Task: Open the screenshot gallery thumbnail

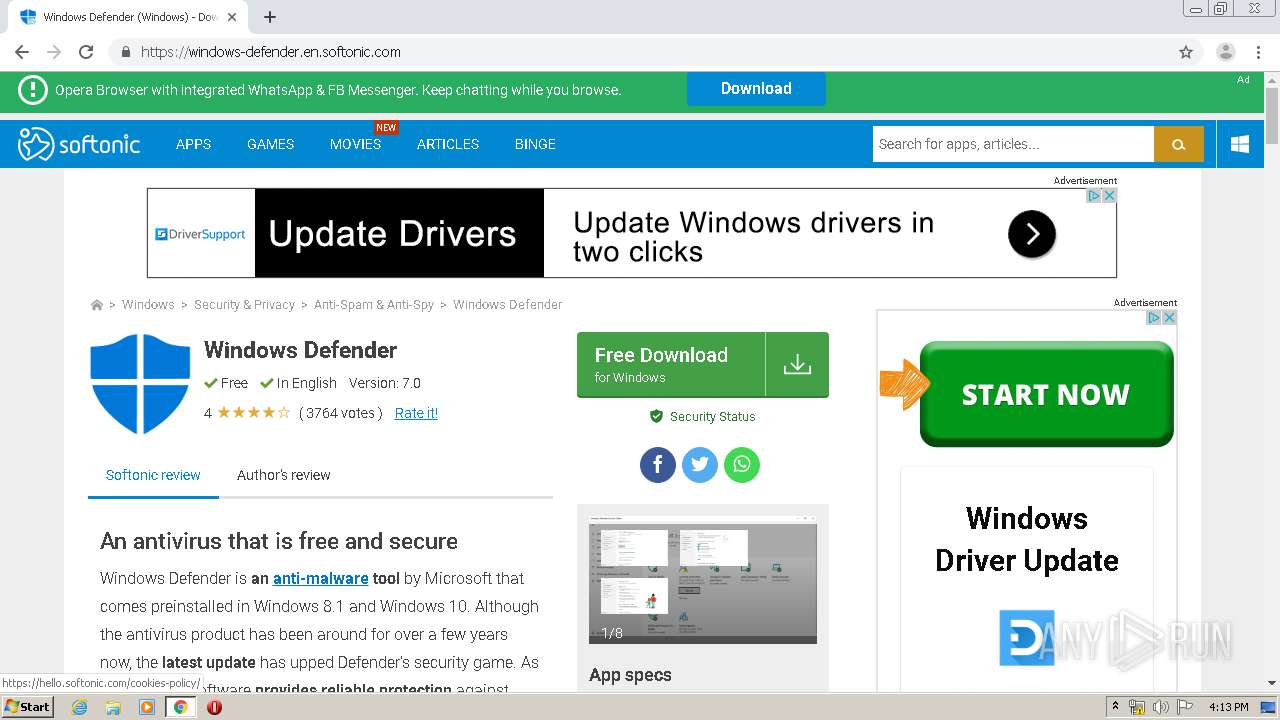Action: coord(703,580)
